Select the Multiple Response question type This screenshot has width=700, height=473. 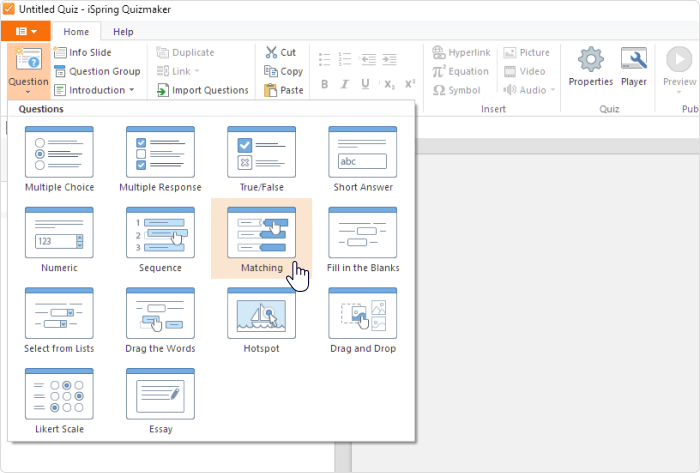(160, 159)
